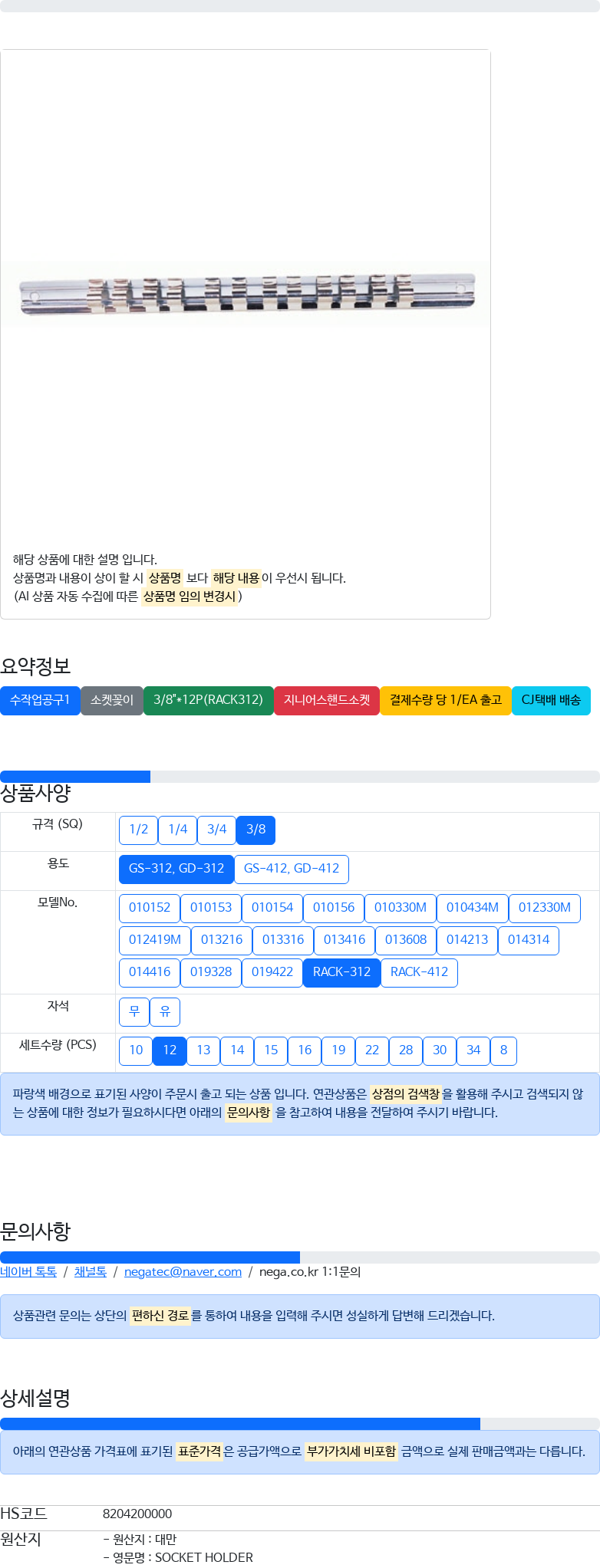The width and height of the screenshot is (600, 1568).
Task: Open the 지니어스핸드소켓 red tag
Action: click(x=327, y=700)
